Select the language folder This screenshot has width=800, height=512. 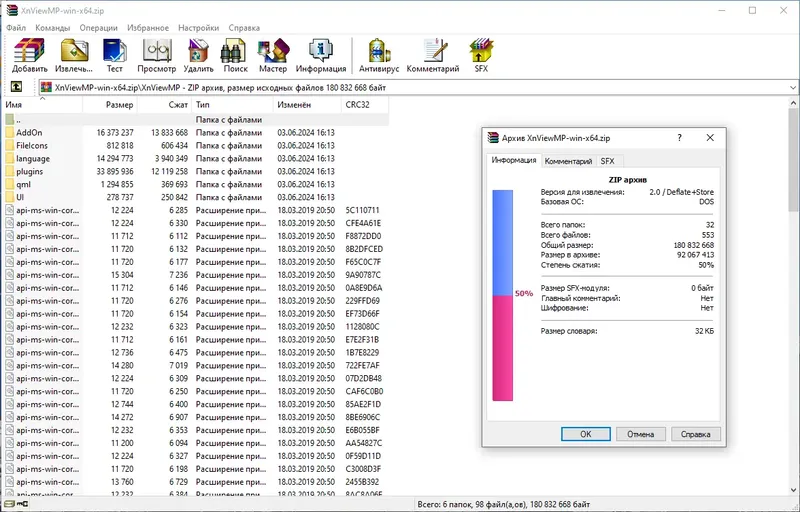(x=33, y=159)
